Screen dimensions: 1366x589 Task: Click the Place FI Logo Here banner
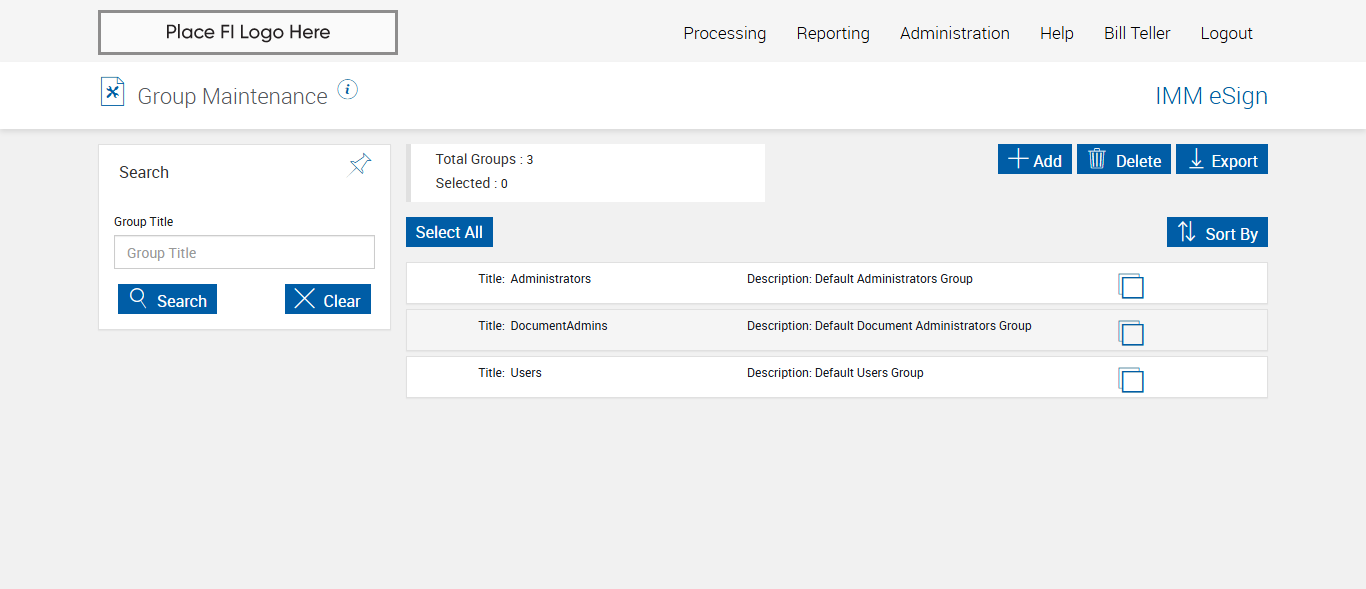coord(247,32)
